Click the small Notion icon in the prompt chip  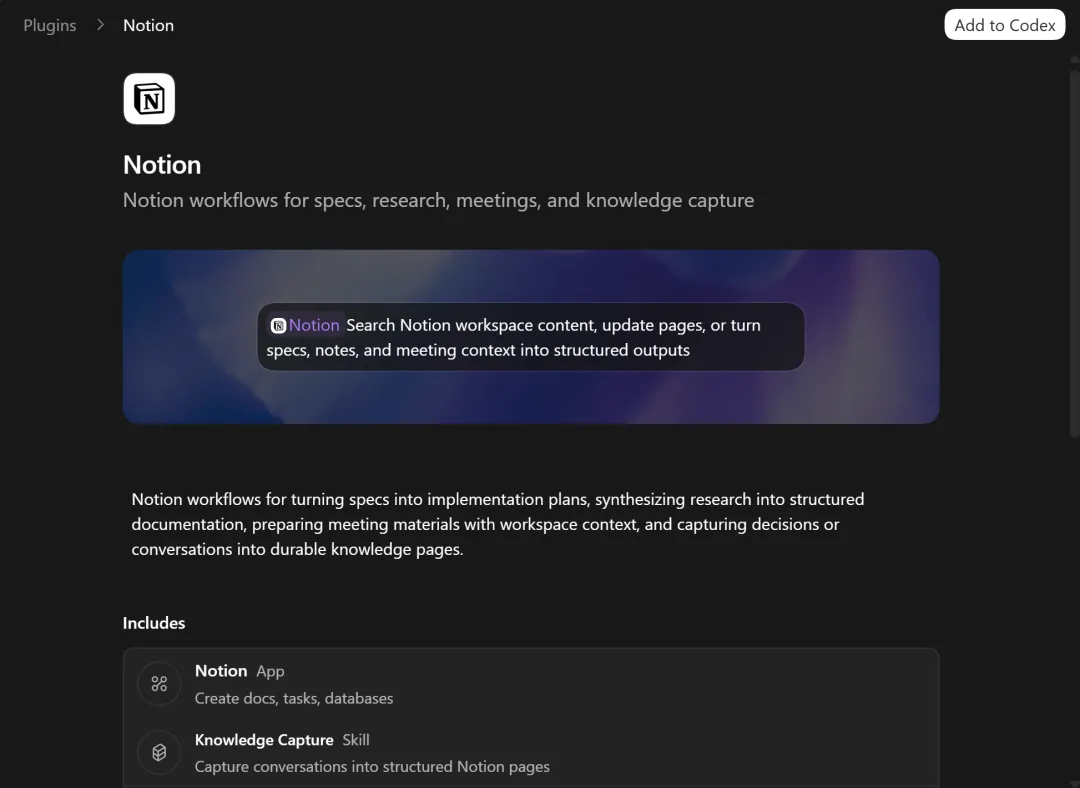coord(278,325)
